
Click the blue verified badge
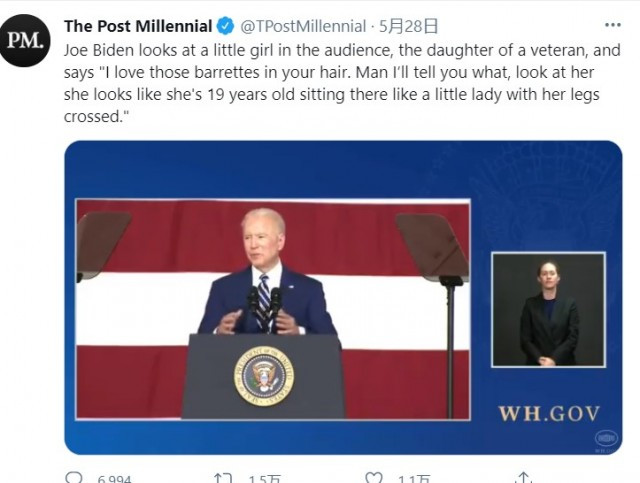pos(225,26)
